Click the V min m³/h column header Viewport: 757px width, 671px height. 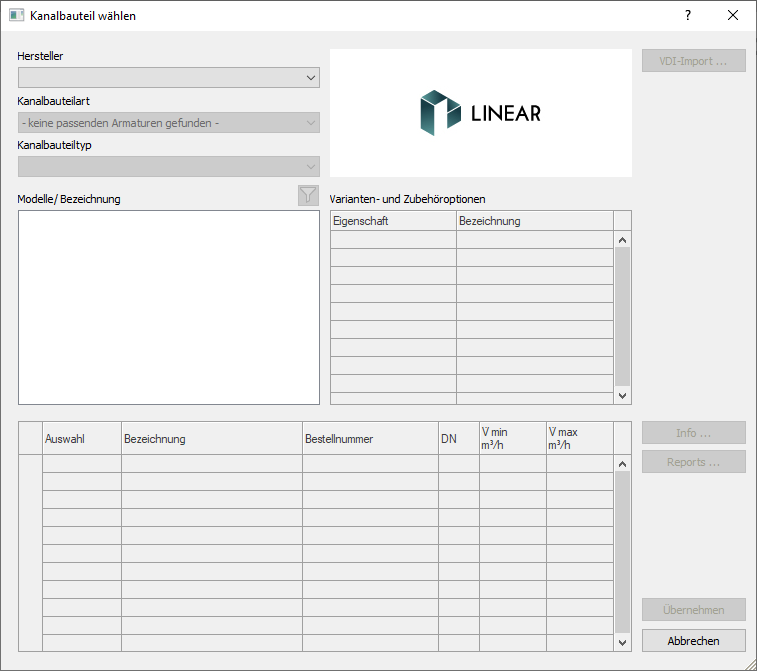coord(513,439)
